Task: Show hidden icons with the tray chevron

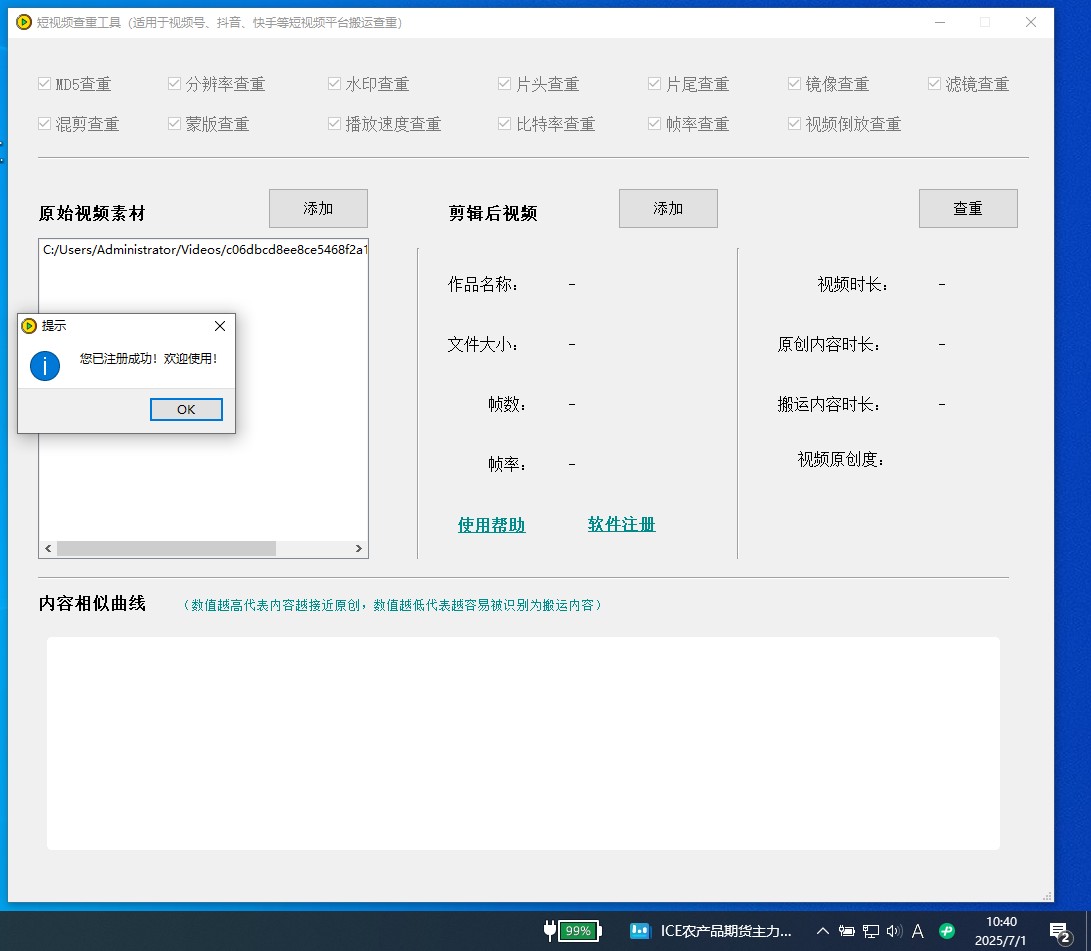Action: click(822, 931)
